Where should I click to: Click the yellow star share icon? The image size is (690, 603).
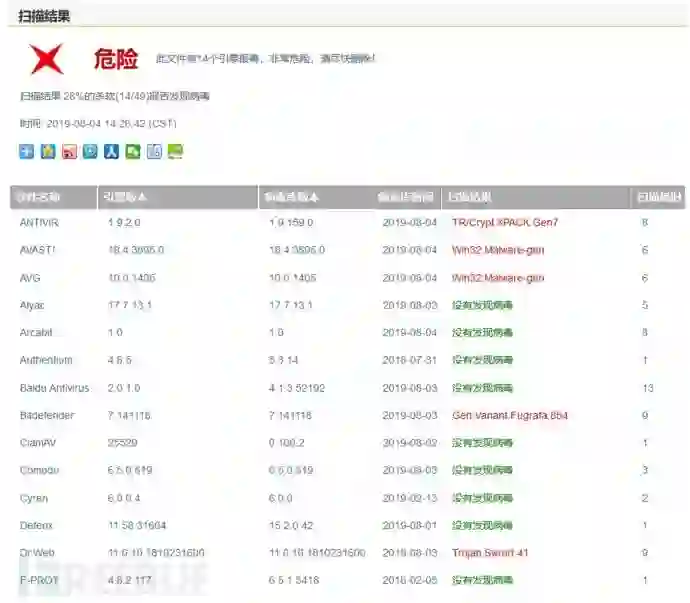[x=48, y=151]
